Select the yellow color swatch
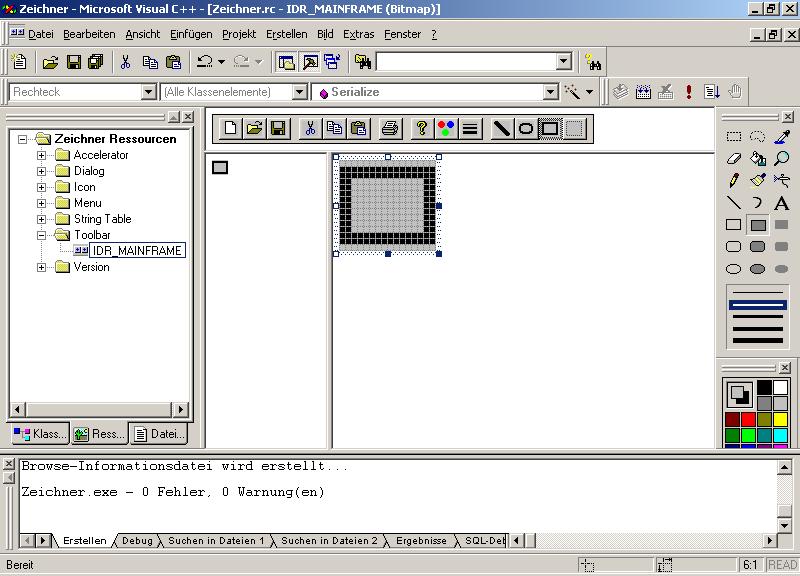The width and height of the screenshot is (800, 576). coord(781,420)
